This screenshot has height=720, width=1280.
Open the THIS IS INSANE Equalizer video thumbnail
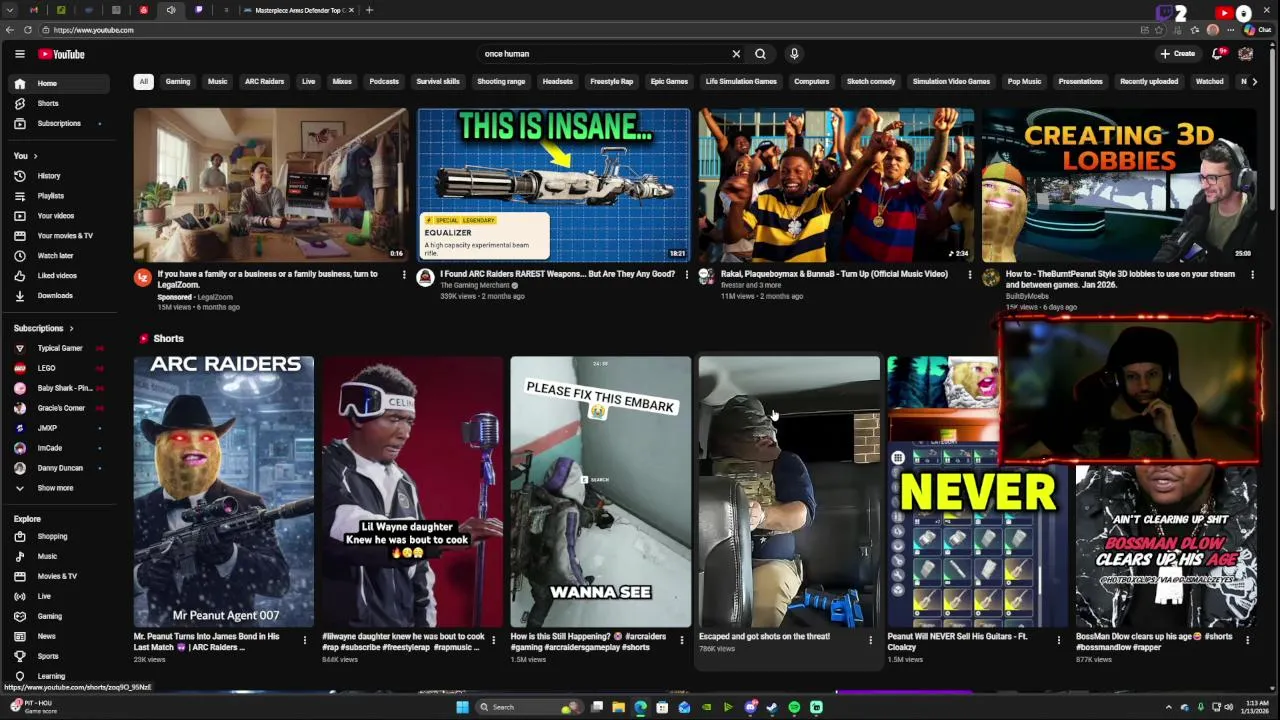554,185
